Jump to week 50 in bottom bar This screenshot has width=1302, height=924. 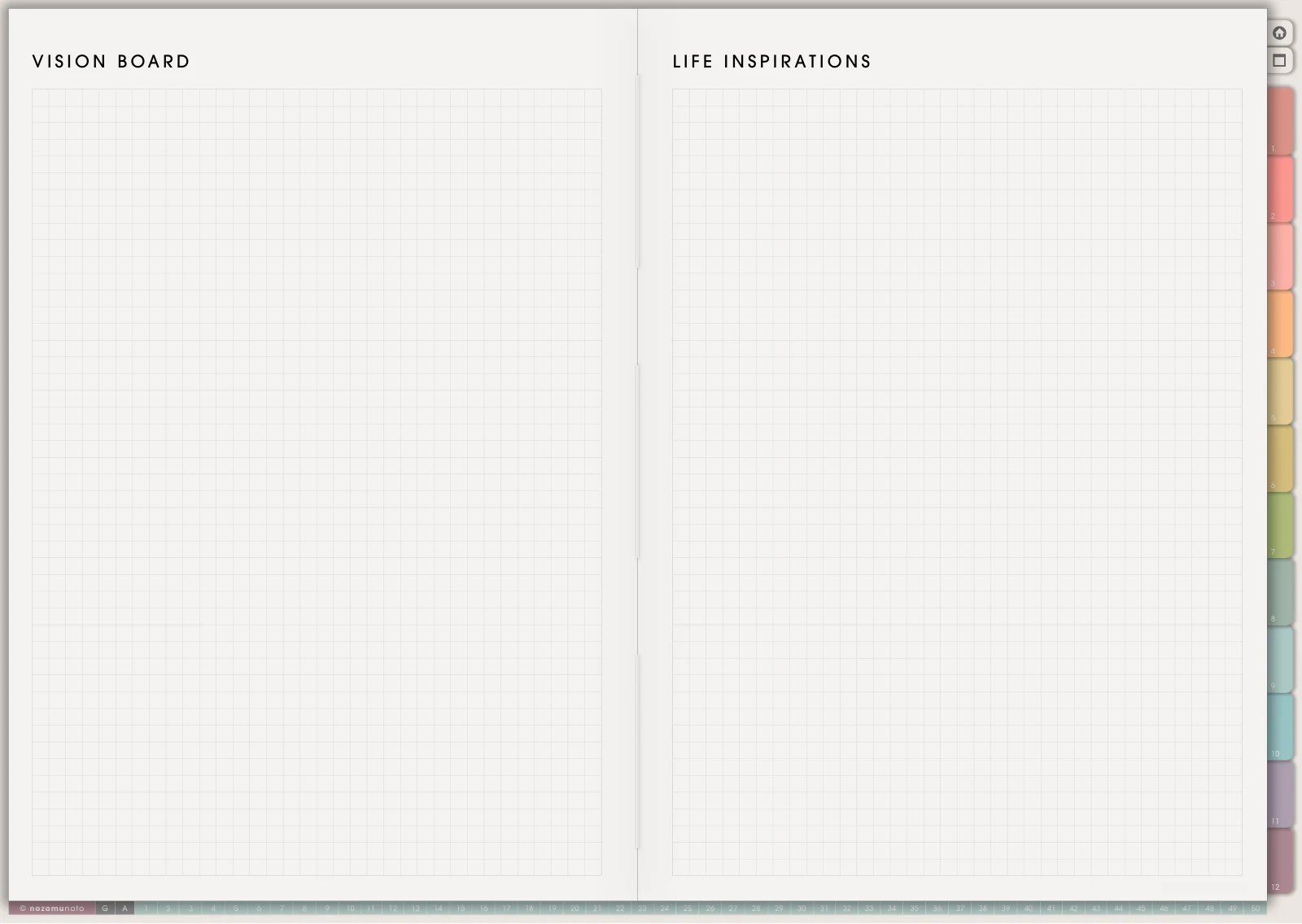click(1255, 909)
